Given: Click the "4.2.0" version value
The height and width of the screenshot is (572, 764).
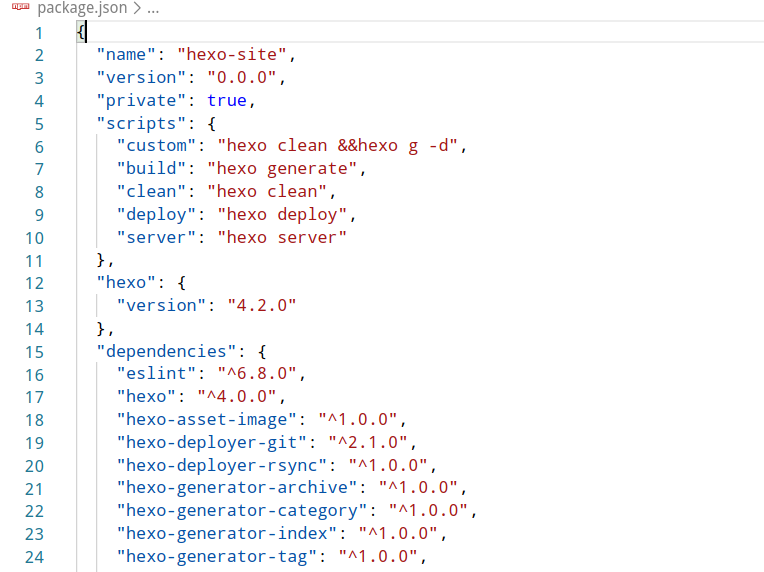Looking at the screenshot, I should pos(262,305).
